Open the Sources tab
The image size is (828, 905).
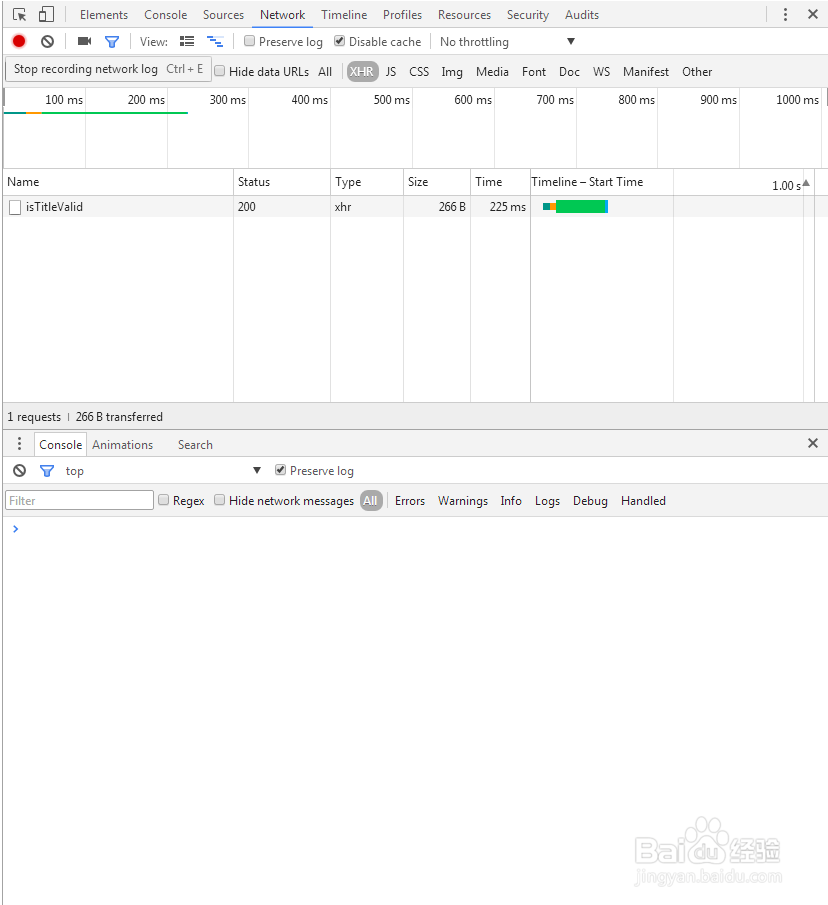click(x=223, y=14)
